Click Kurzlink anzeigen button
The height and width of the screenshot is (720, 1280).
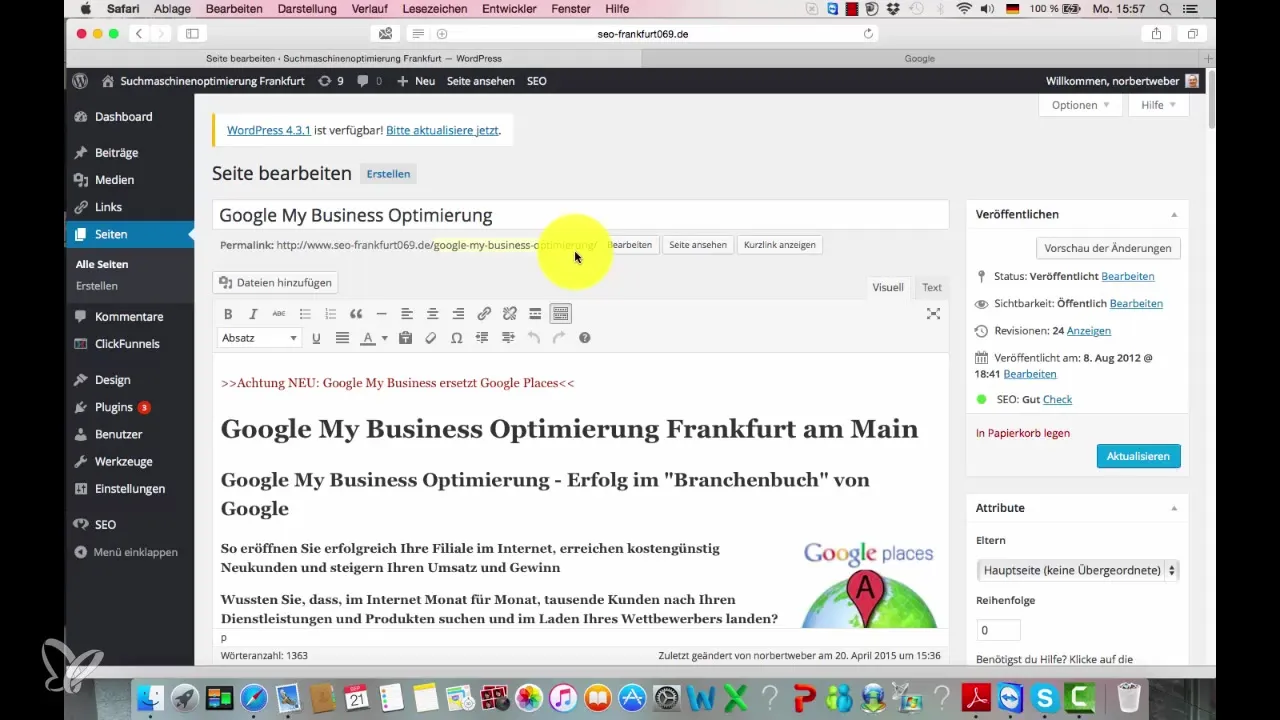[x=779, y=245]
